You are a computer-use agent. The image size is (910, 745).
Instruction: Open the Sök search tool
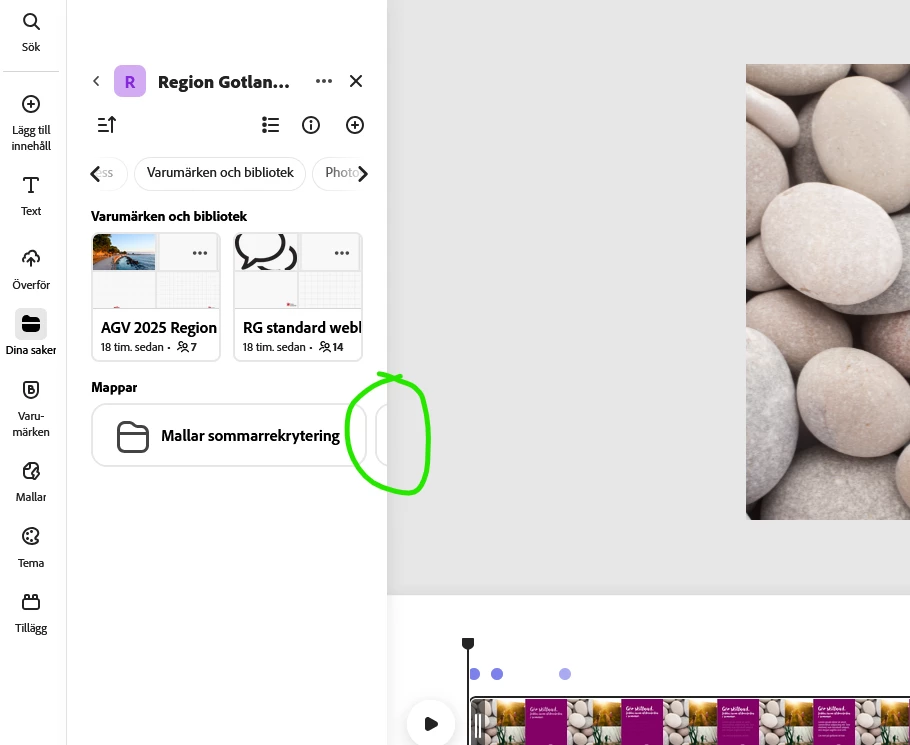(x=31, y=32)
